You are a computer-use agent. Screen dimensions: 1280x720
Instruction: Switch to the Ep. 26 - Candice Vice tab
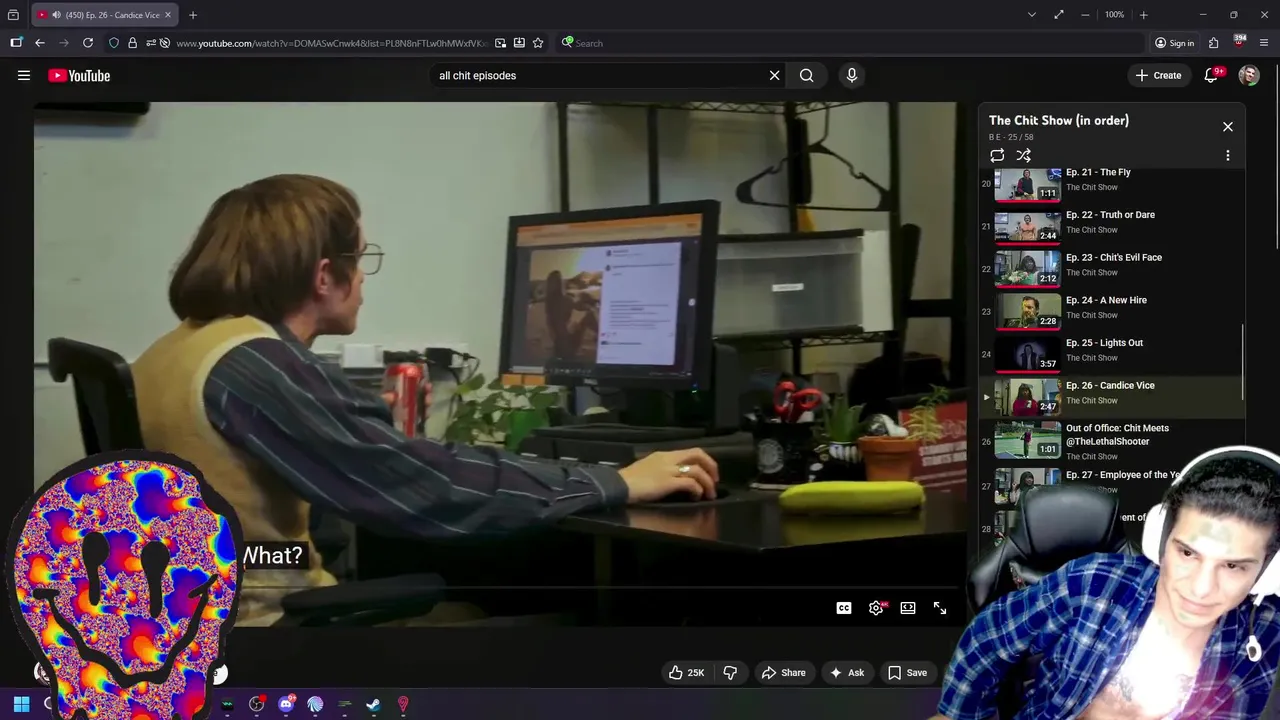[x=105, y=15]
